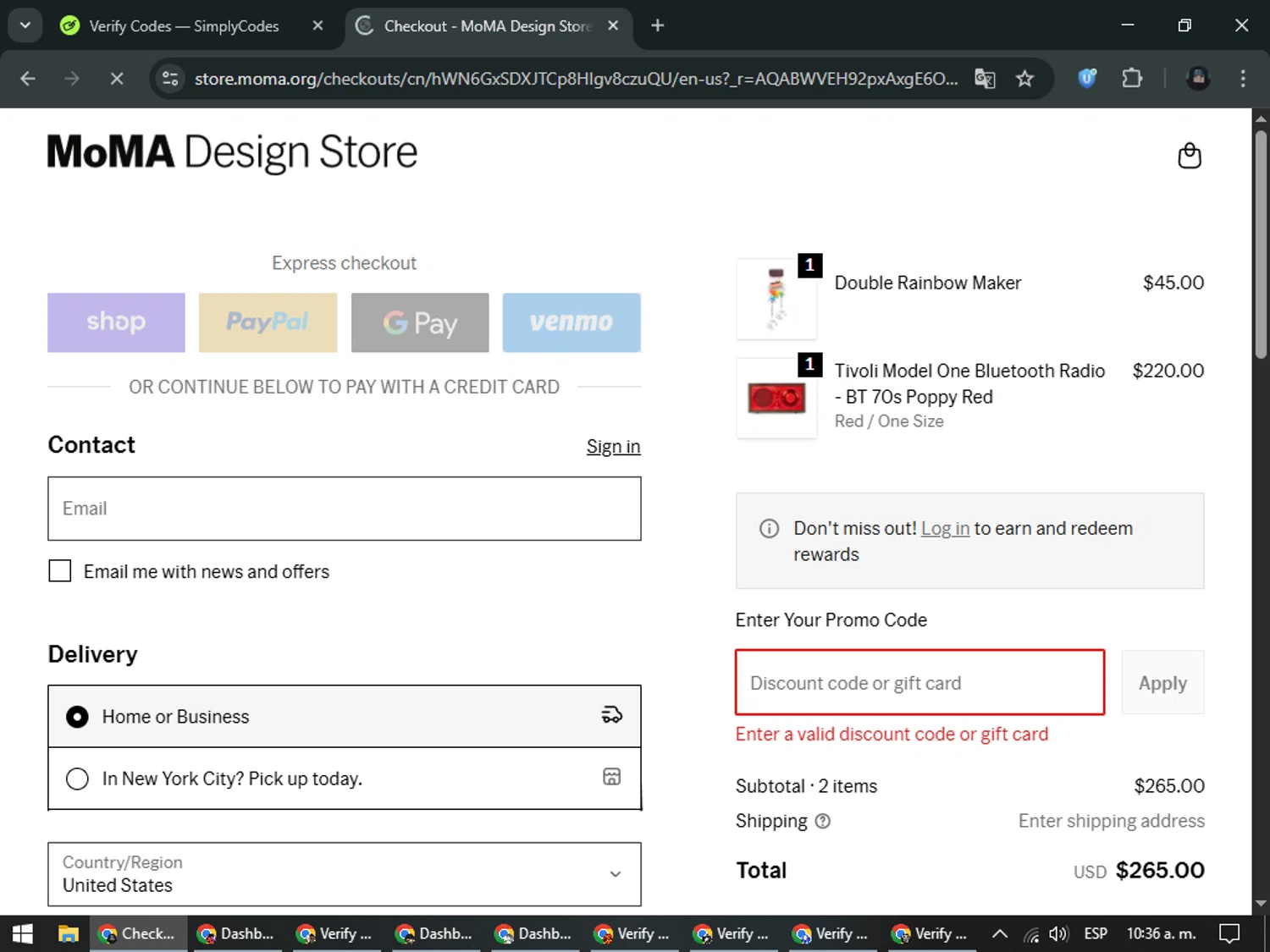The width and height of the screenshot is (1270, 952).
Task: Click the page vertical scrollbar
Action: click(x=1261, y=245)
